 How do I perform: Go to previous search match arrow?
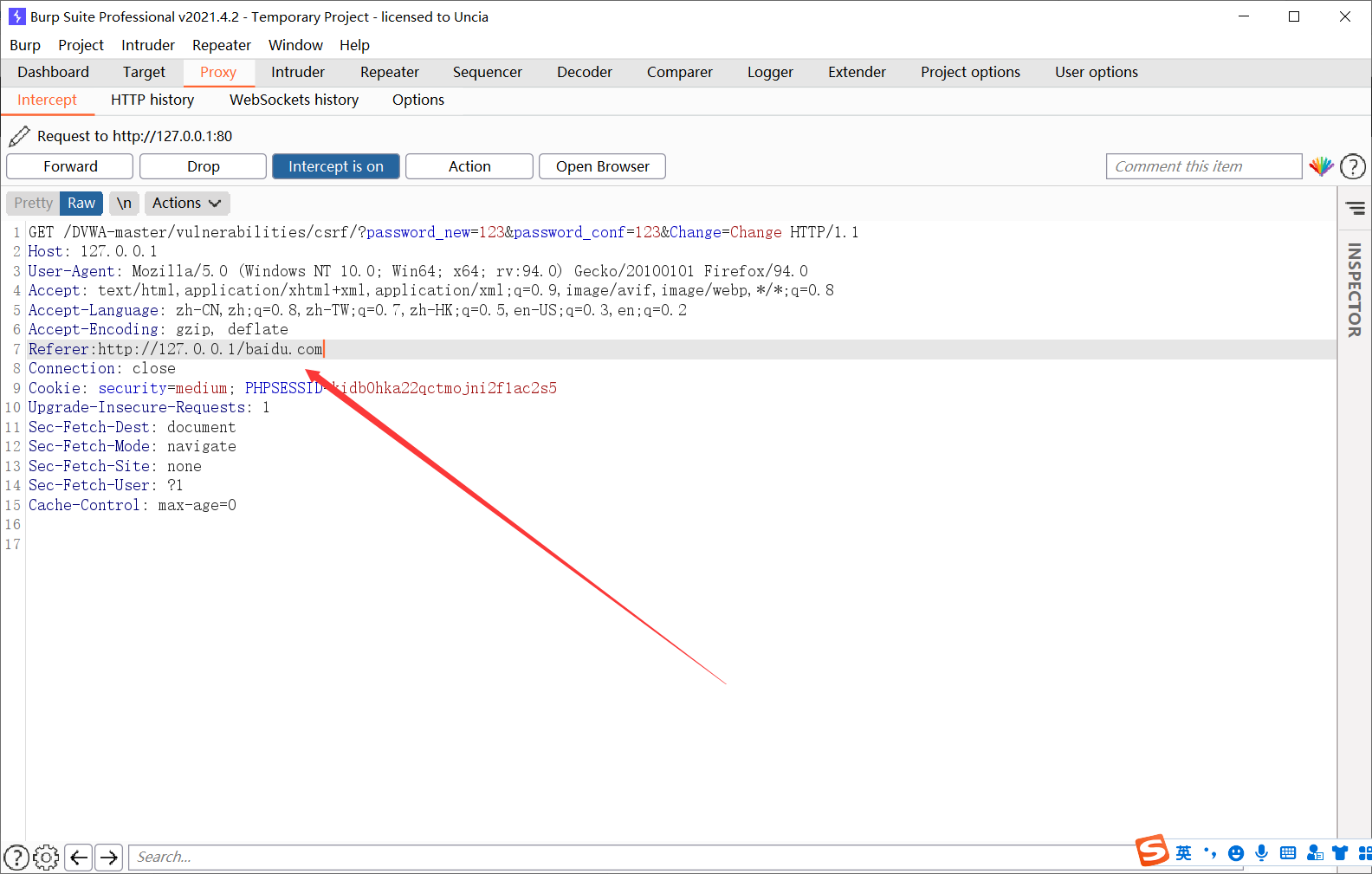tap(79, 858)
